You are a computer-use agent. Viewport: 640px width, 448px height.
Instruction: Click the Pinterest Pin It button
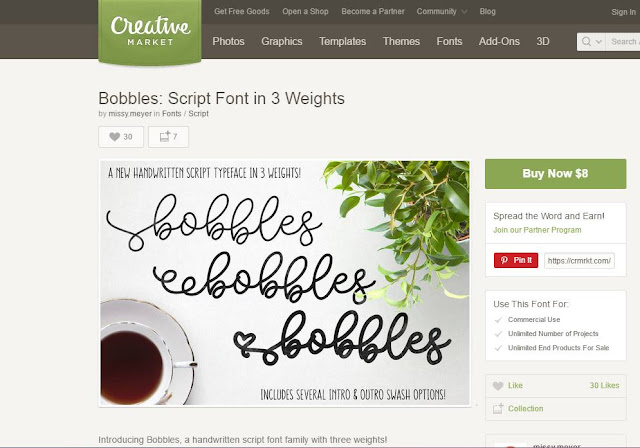516,260
